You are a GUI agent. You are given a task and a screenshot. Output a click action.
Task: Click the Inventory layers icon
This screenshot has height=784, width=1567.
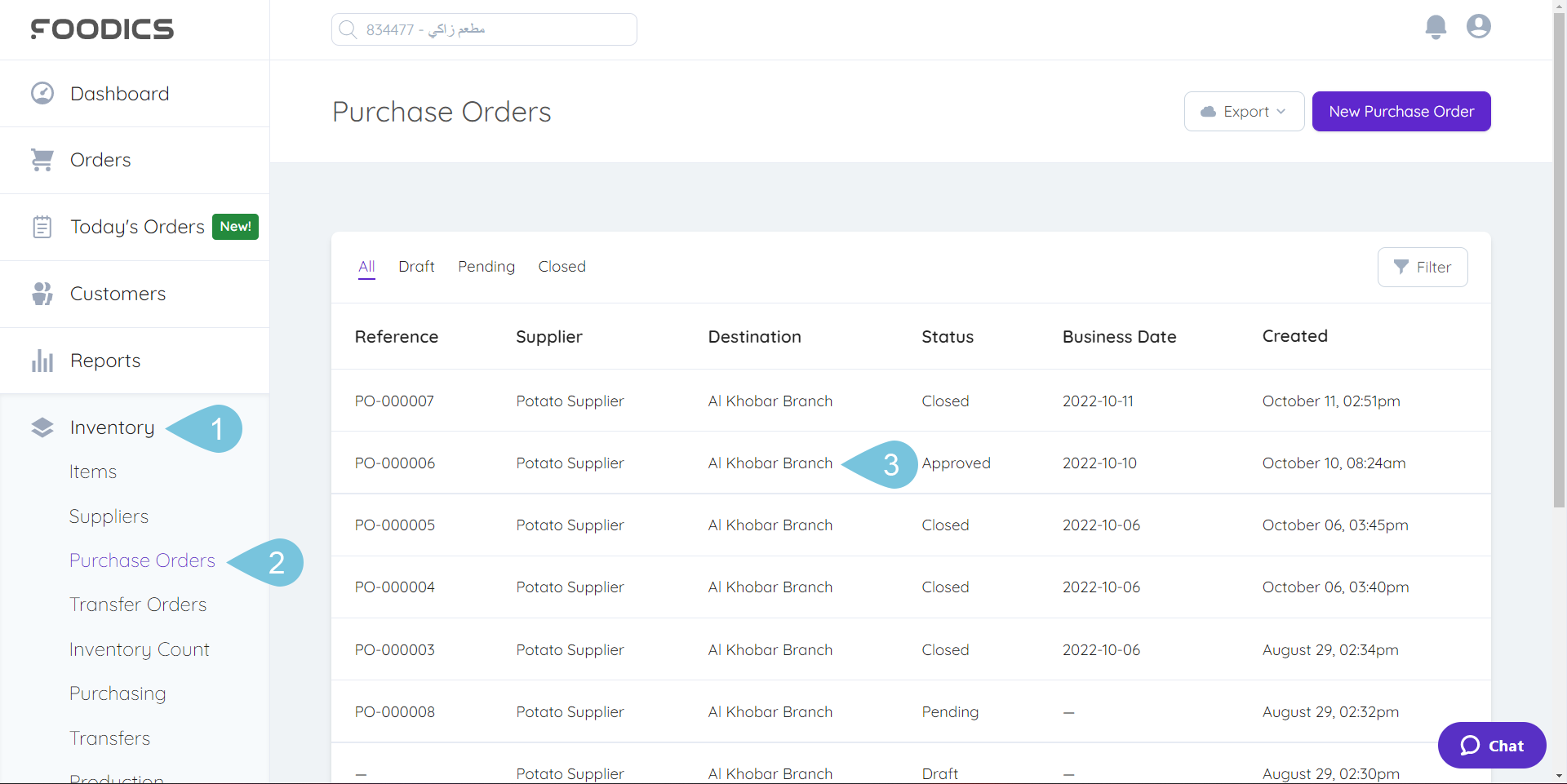coord(42,427)
